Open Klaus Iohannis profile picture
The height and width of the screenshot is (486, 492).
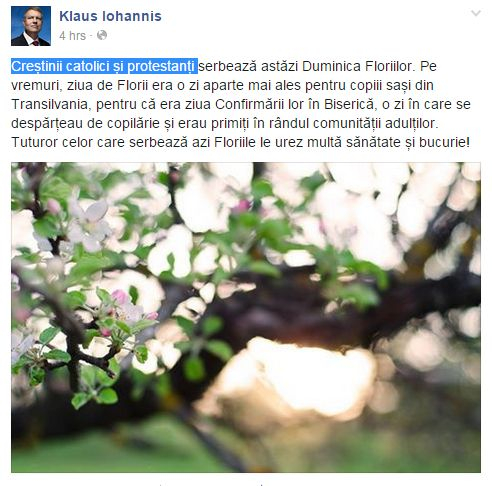[31, 26]
